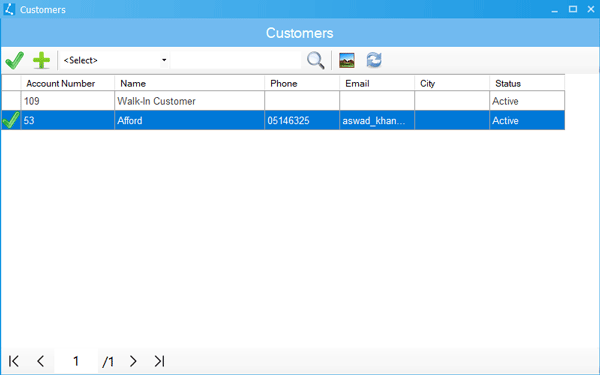Click the picture image toolbar icon
The height and width of the screenshot is (375, 600).
[347, 60]
